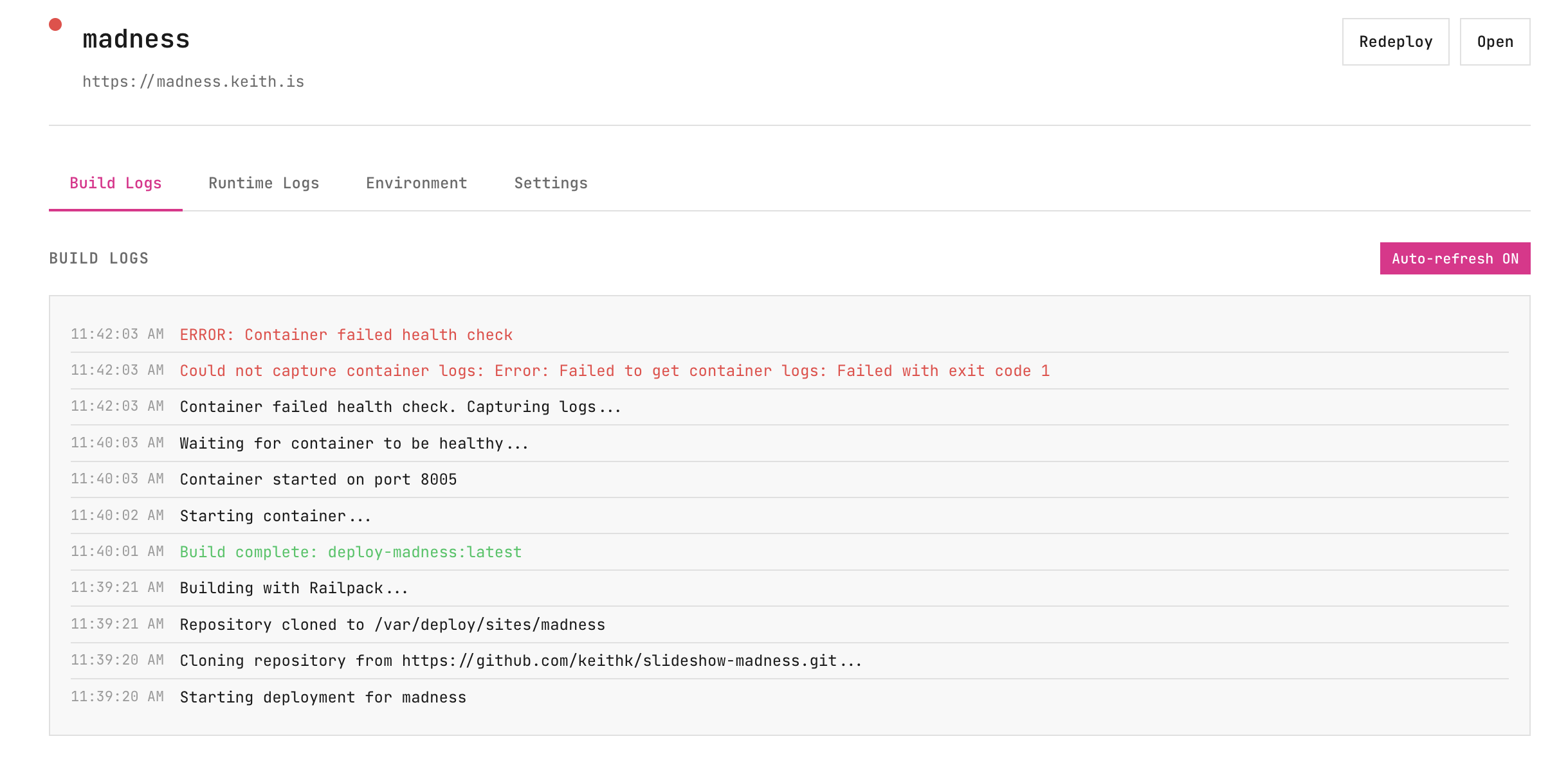Click the Repository cloned to /var/deploy log line
Image resolution: width=1568 pixels, height=761 pixels.
[x=392, y=625]
